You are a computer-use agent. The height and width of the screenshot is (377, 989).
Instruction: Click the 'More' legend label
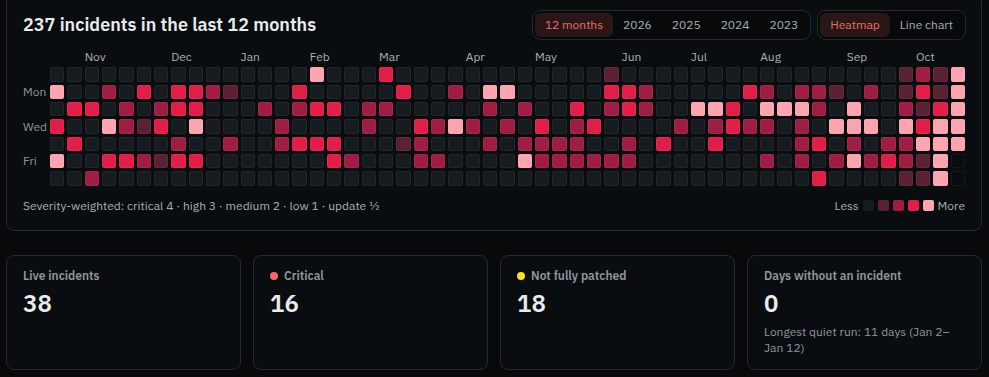[951, 206]
